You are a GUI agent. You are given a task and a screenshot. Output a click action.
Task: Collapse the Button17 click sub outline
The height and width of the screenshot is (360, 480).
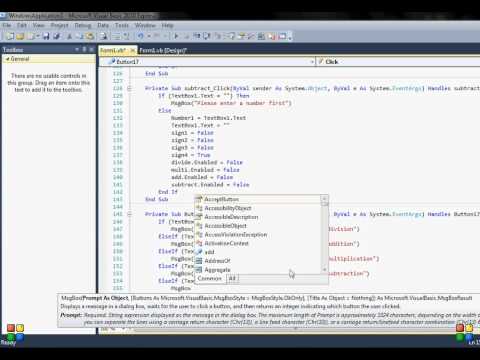click(129, 214)
